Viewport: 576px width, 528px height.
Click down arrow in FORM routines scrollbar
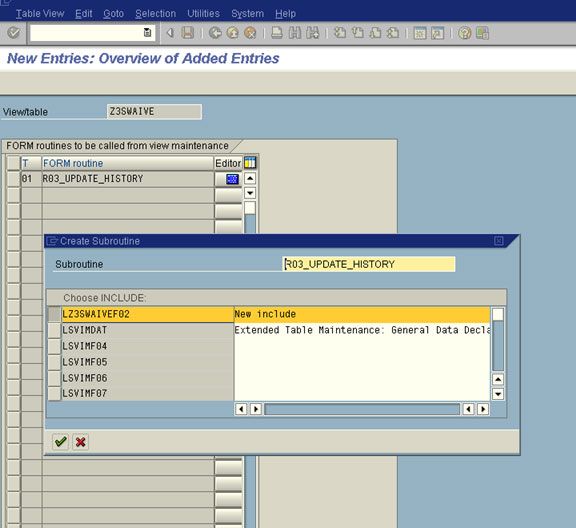(x=250, y=193)
